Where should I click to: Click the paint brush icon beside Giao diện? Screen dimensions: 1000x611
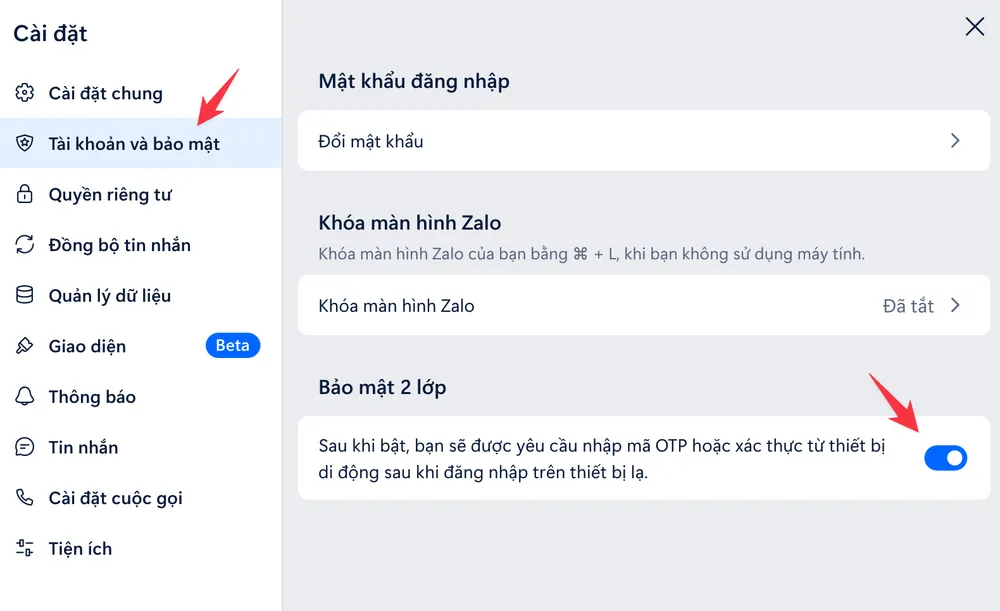(25, 346)
